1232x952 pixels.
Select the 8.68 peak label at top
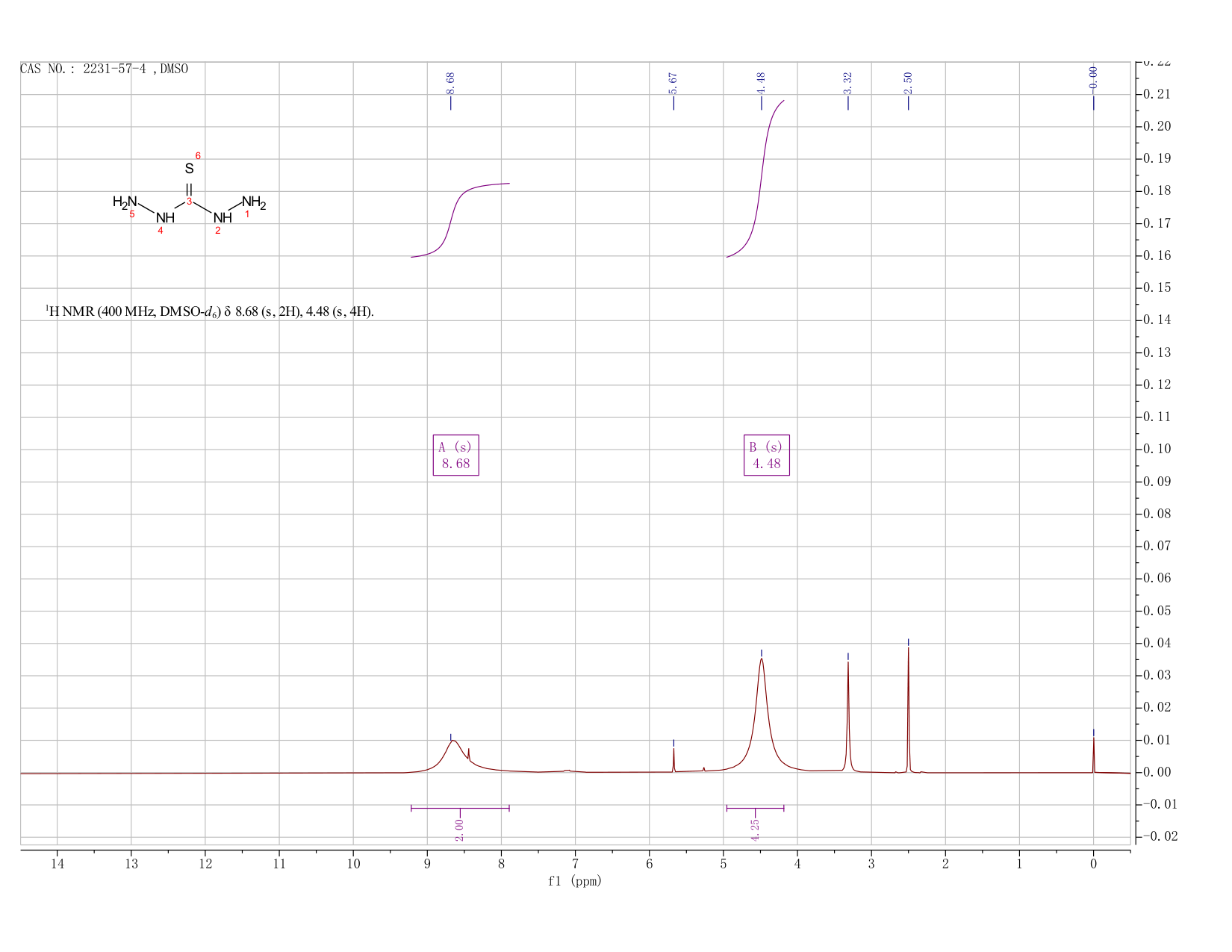450,84
